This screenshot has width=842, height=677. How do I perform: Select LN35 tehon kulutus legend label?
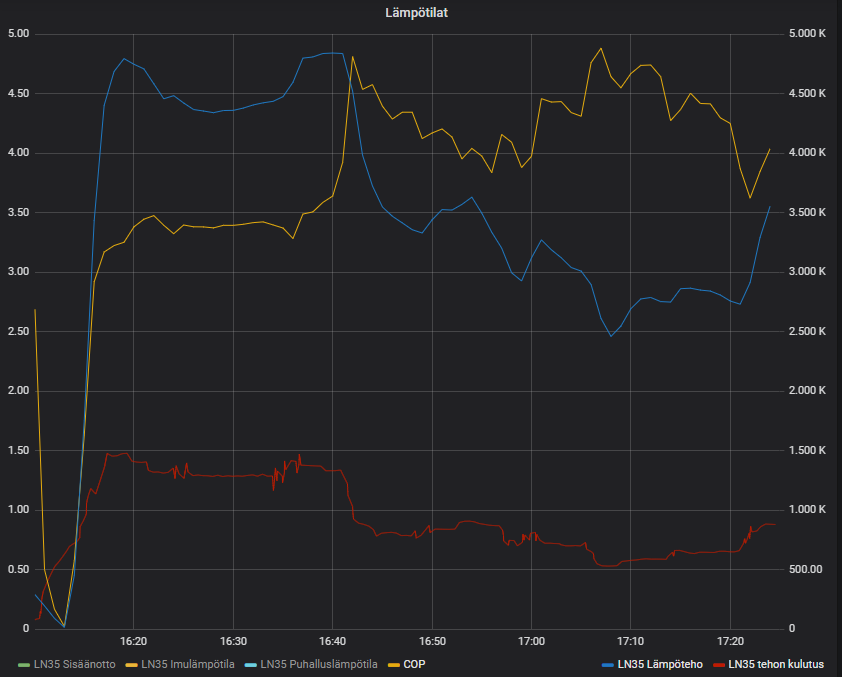point(776,664)
